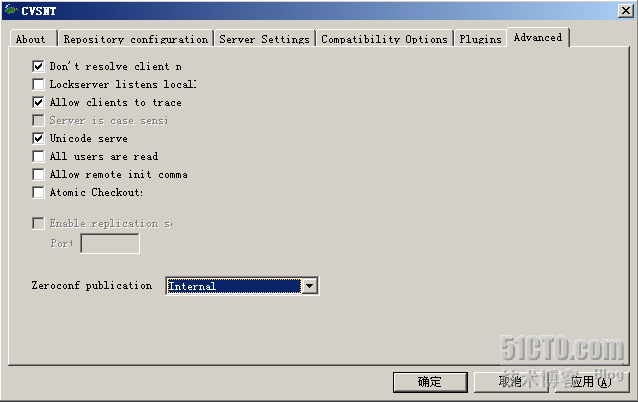Uncheck Allow clients to trace option
This screenshot has width=638, height=402.
tap(39, 102)
